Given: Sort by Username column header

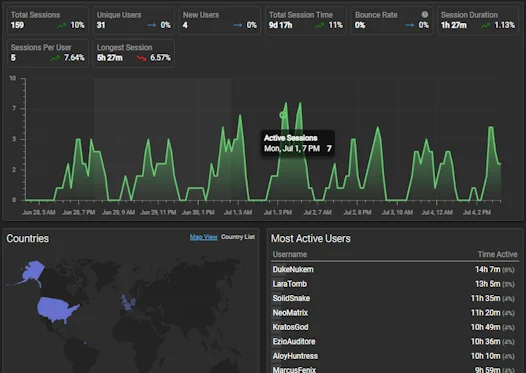Looking at the screenshot, I should point(290,254).
